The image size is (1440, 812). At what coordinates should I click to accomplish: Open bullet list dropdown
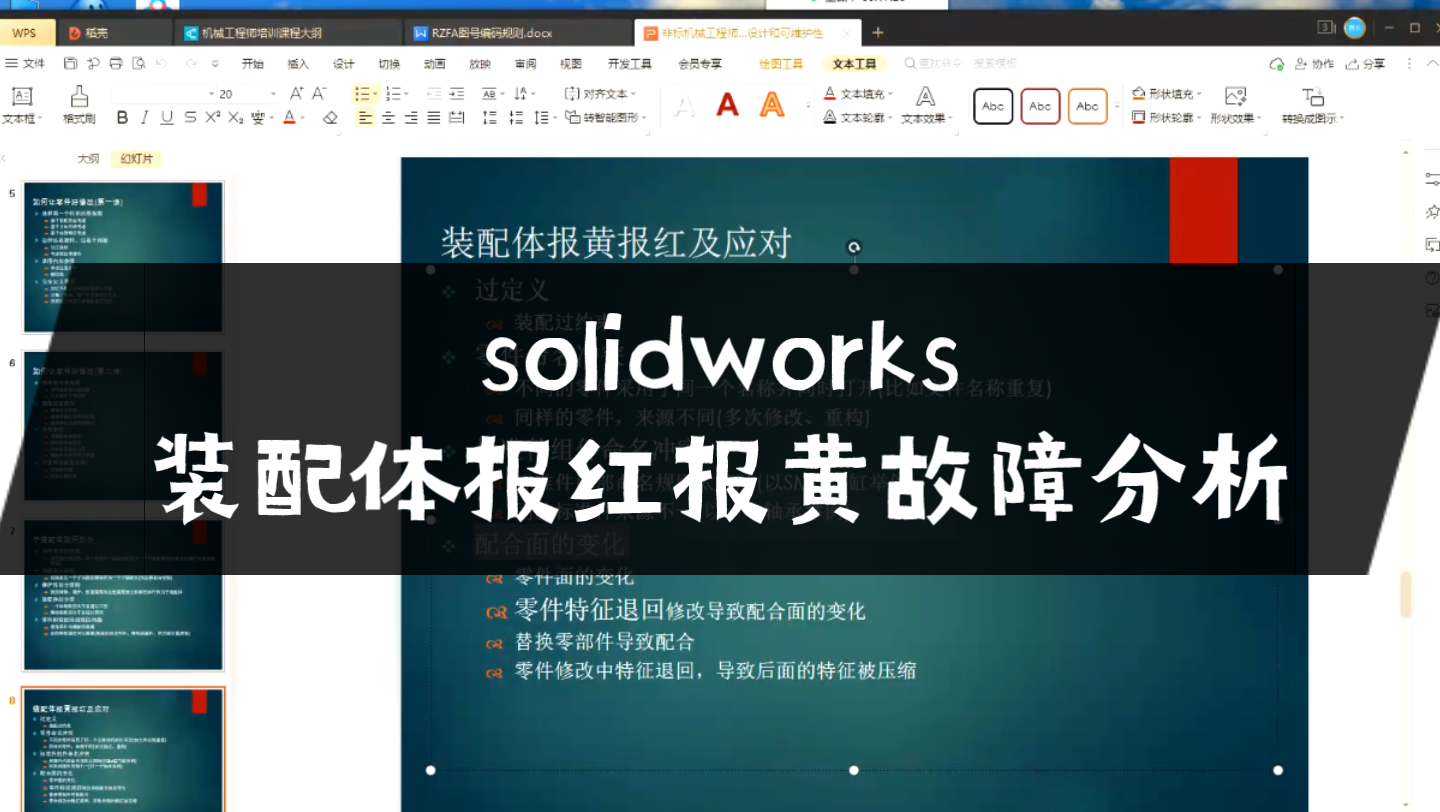(x=375, y=94)
